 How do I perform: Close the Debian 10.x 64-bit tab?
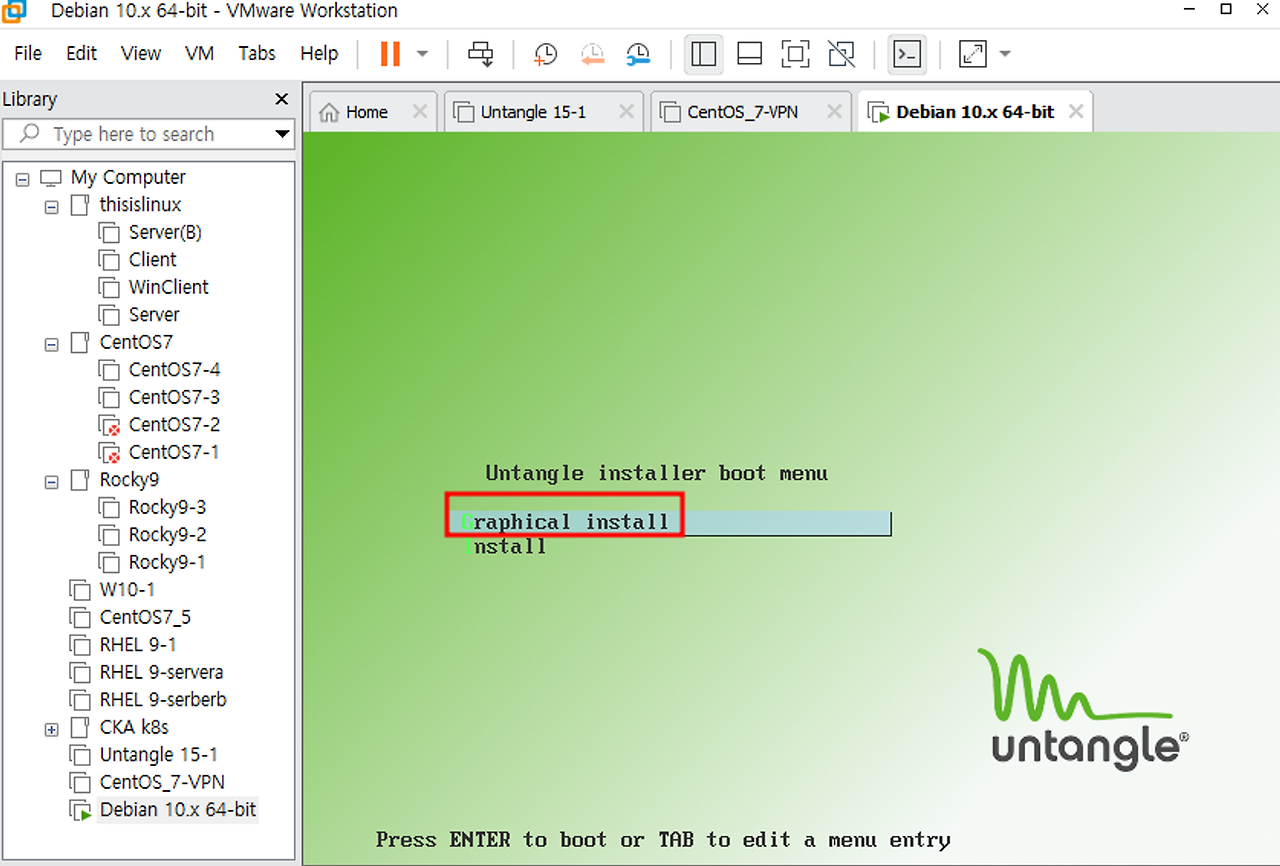click(x=1076, y=112)
